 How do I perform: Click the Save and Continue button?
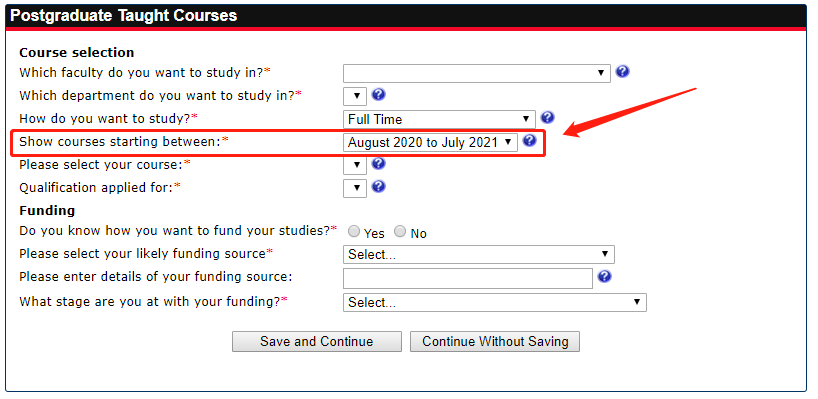pyautogui.click(x=317, y=342)
